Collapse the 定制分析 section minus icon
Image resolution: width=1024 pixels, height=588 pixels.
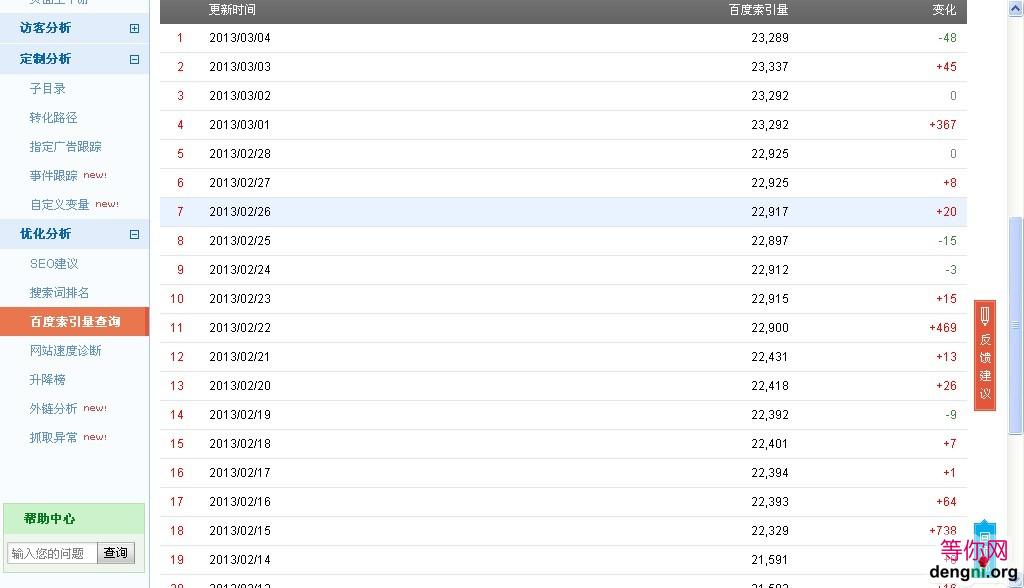[134, 60]
